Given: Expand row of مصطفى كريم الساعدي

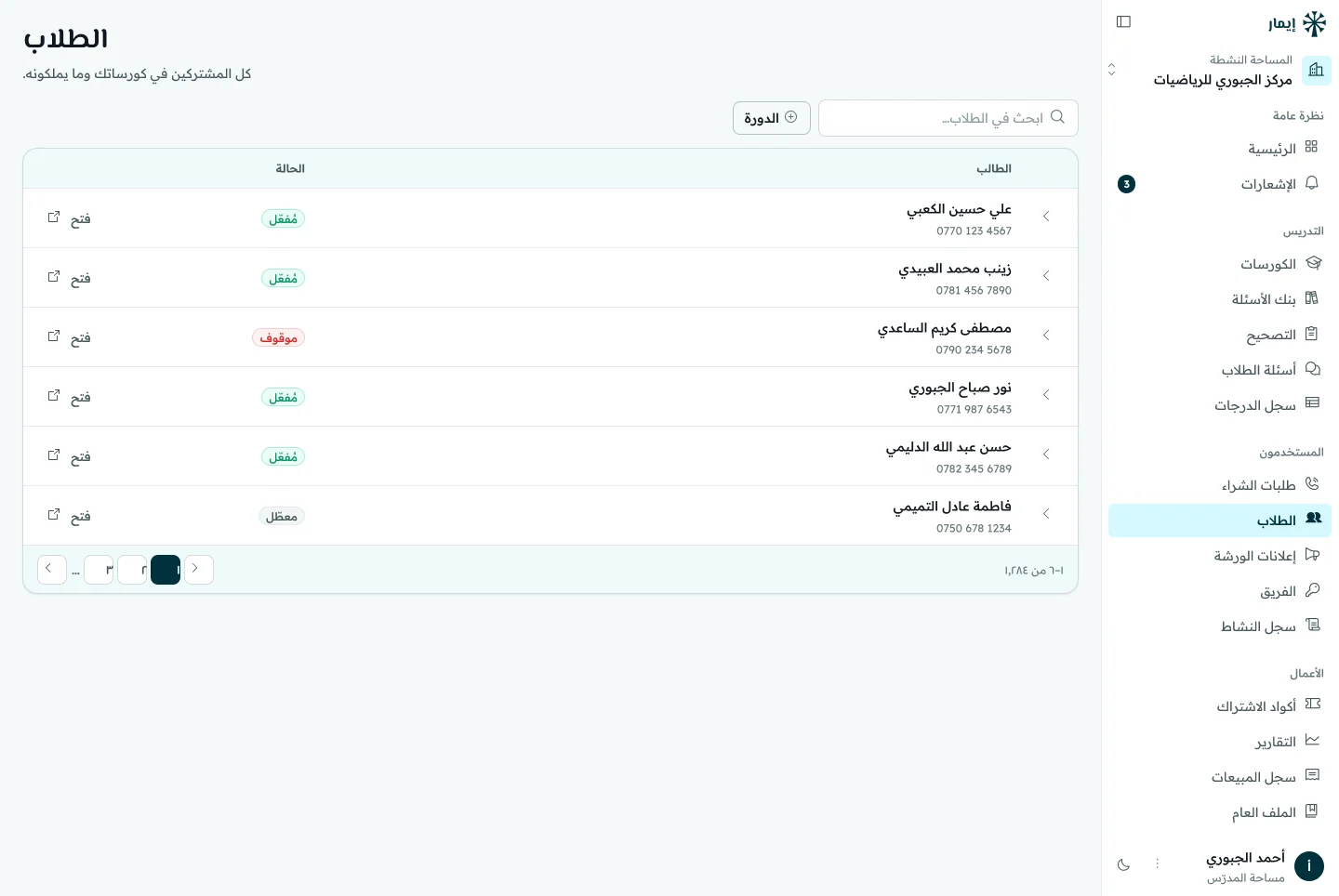Looking at the screenshot, I should pos(1046,336).
